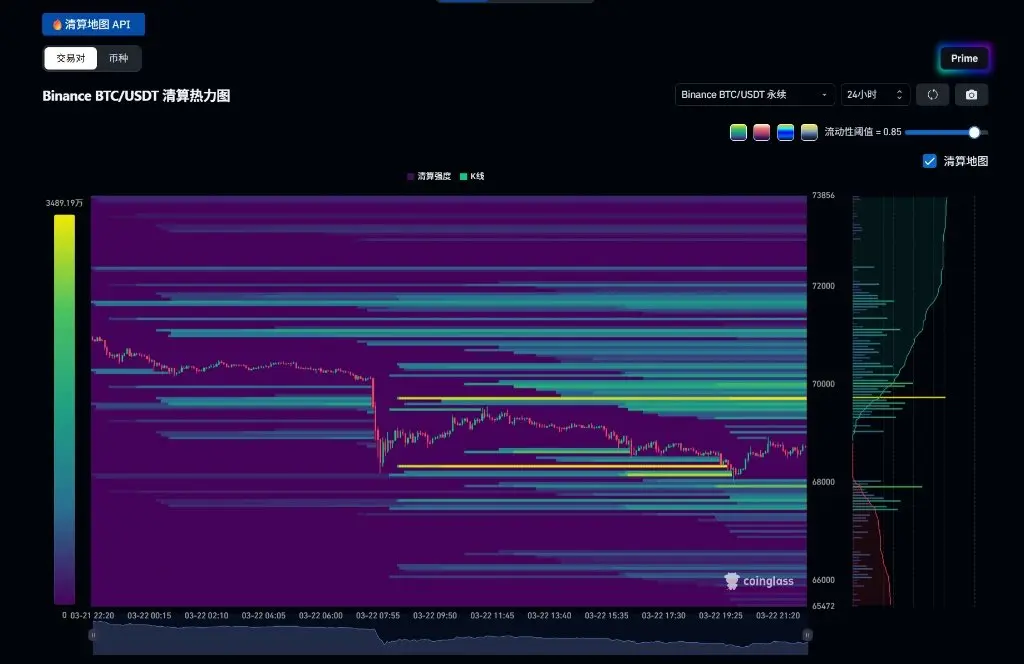The height and width of the screenshot is (664, 1024).
Task: Toggle the K线 legend item
Action: coord(472,176)
